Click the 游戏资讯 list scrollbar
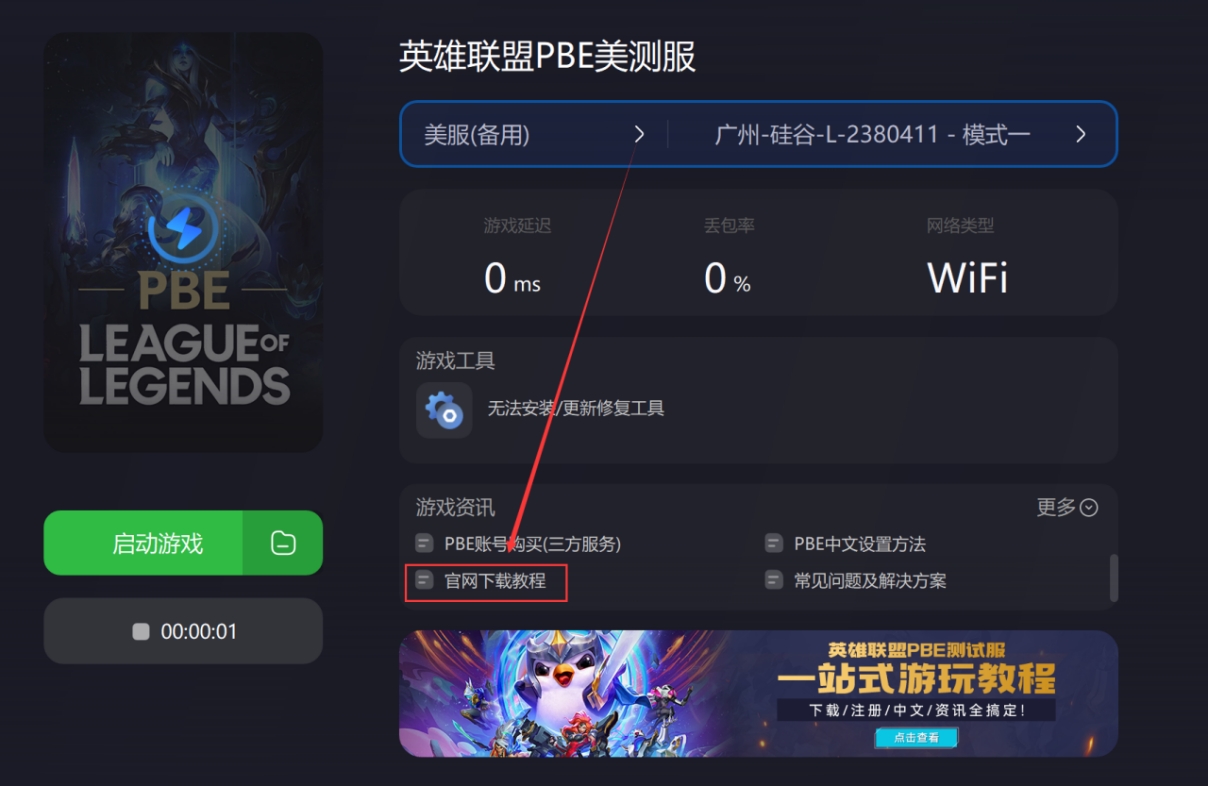This screenshot has width=1208, height=786. [x=1114, y=578]
